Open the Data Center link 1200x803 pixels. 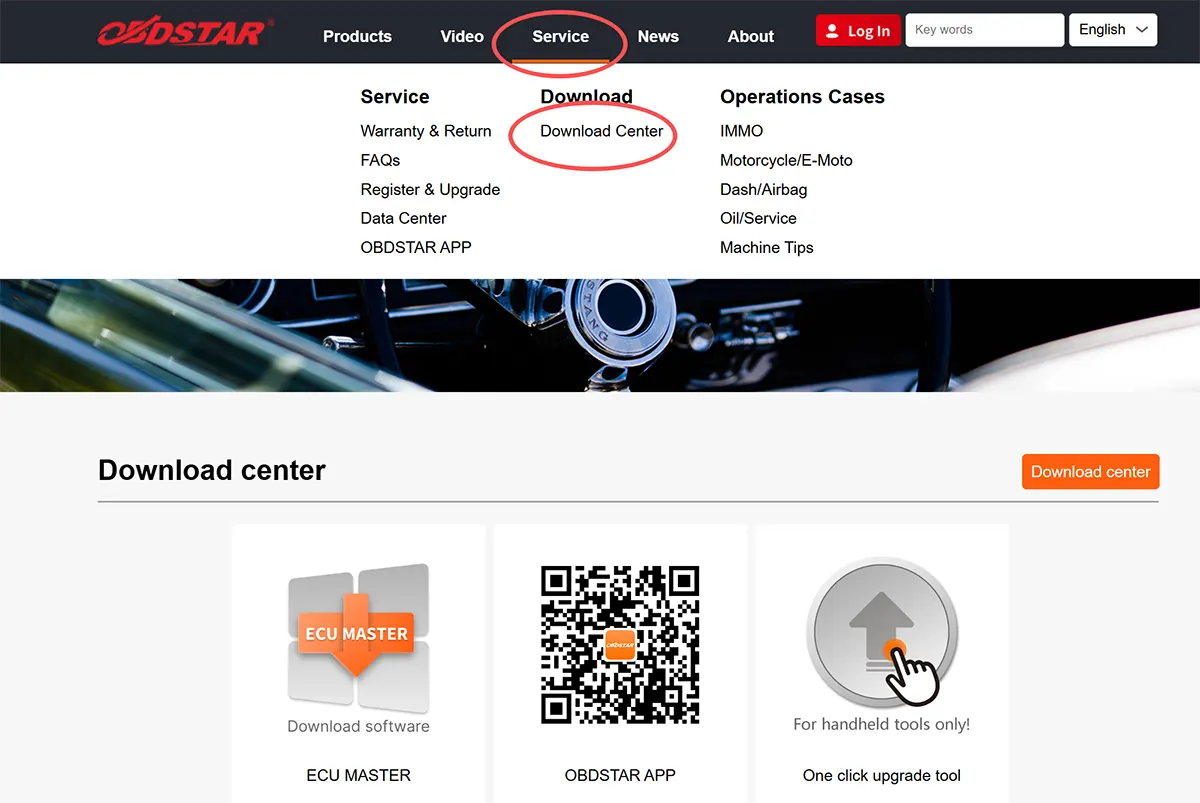(x=403, y=218)
